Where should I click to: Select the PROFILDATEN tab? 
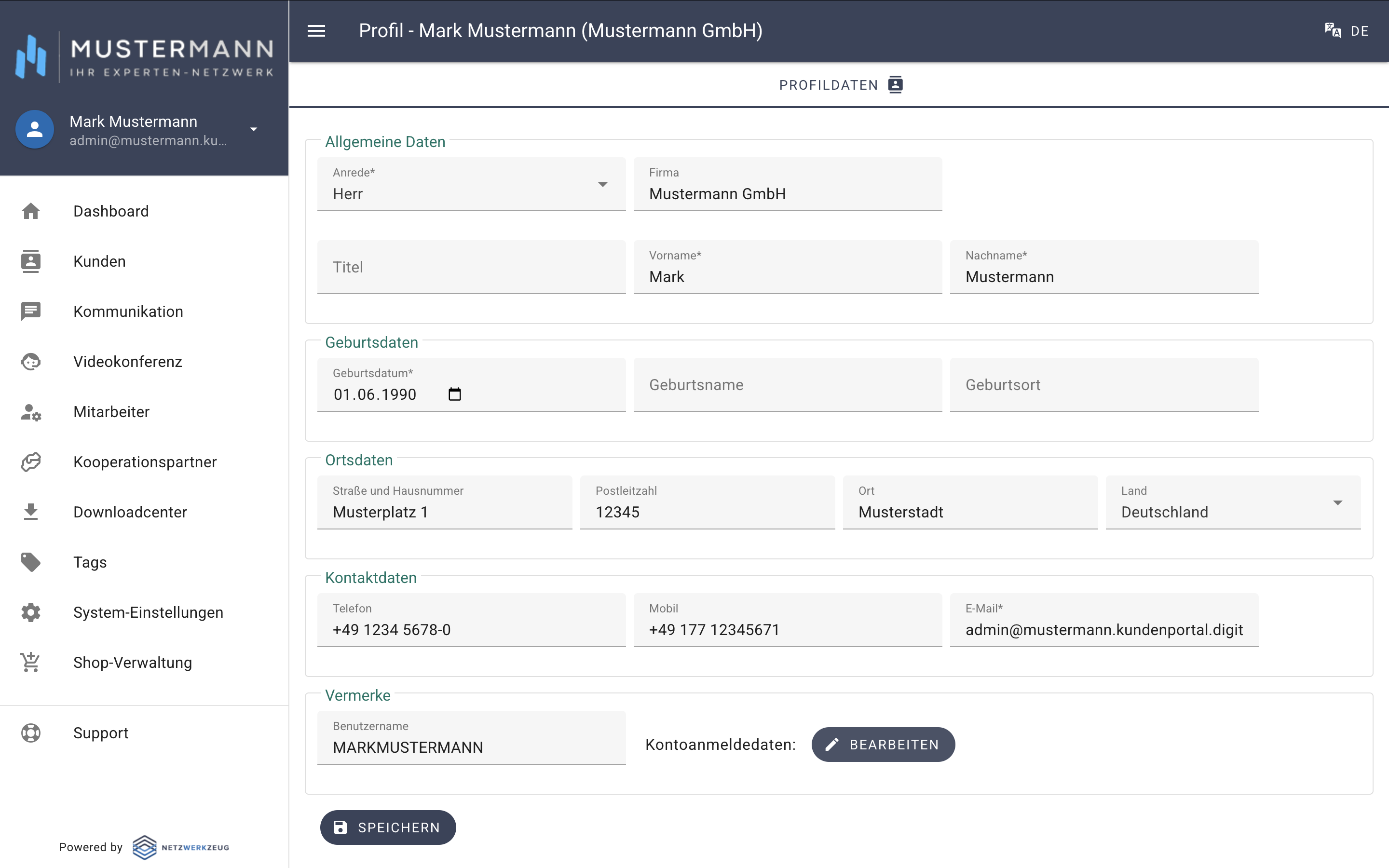click(839, 85)
